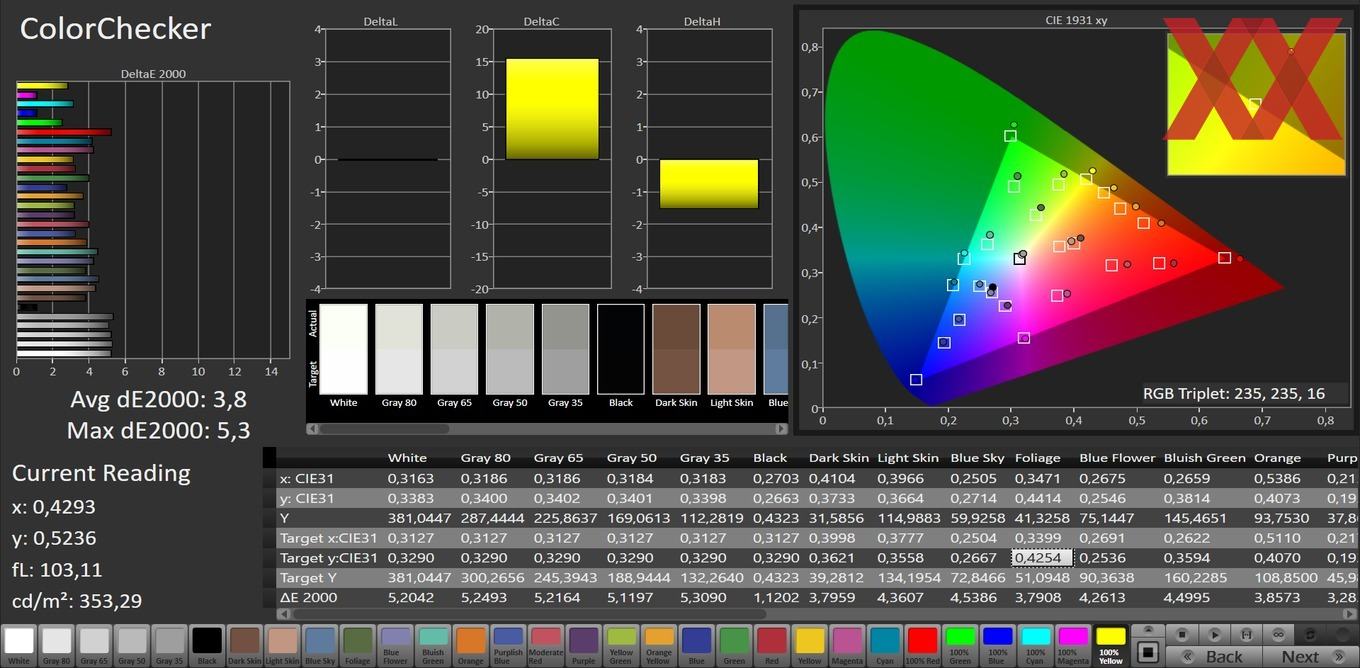Select the Light Skin swatch
The image size is (1360, 668).
(282, 645)
